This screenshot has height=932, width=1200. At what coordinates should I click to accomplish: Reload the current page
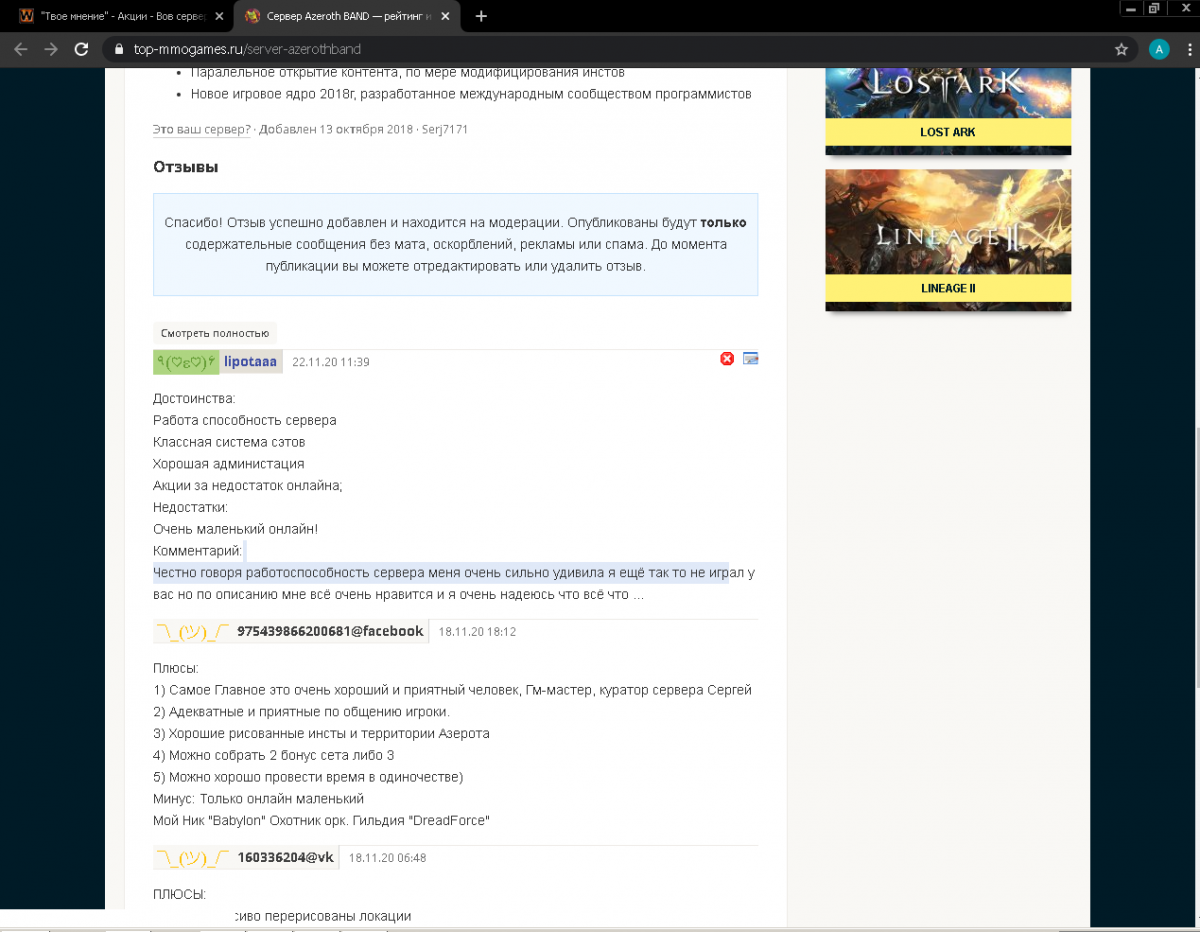click(82, 48)
